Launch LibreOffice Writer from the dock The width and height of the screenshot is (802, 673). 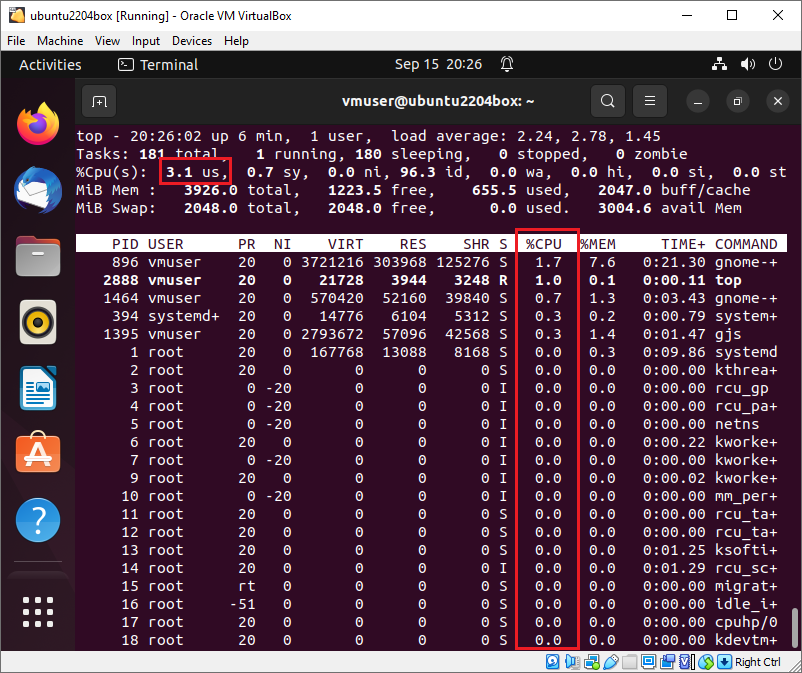38,388
